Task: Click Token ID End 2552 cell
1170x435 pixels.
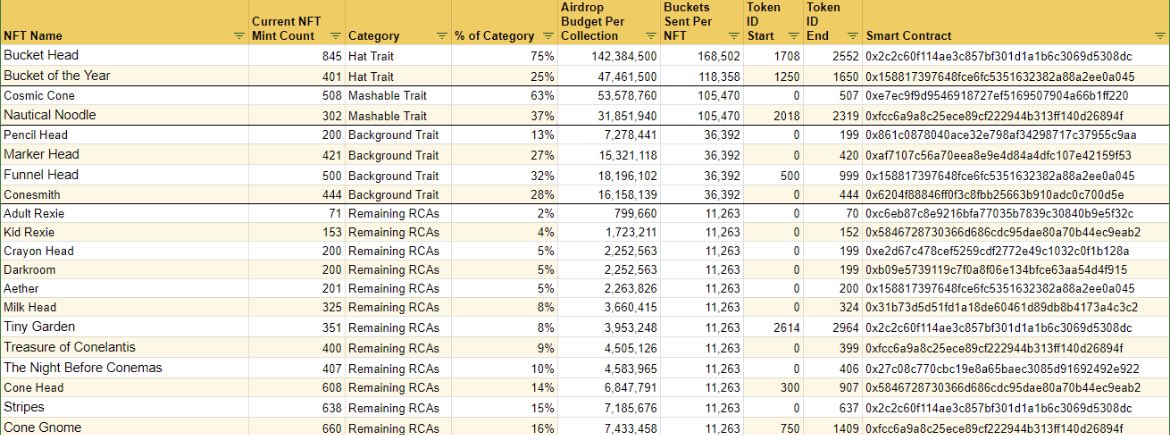Action: click(x=833, y=56)
